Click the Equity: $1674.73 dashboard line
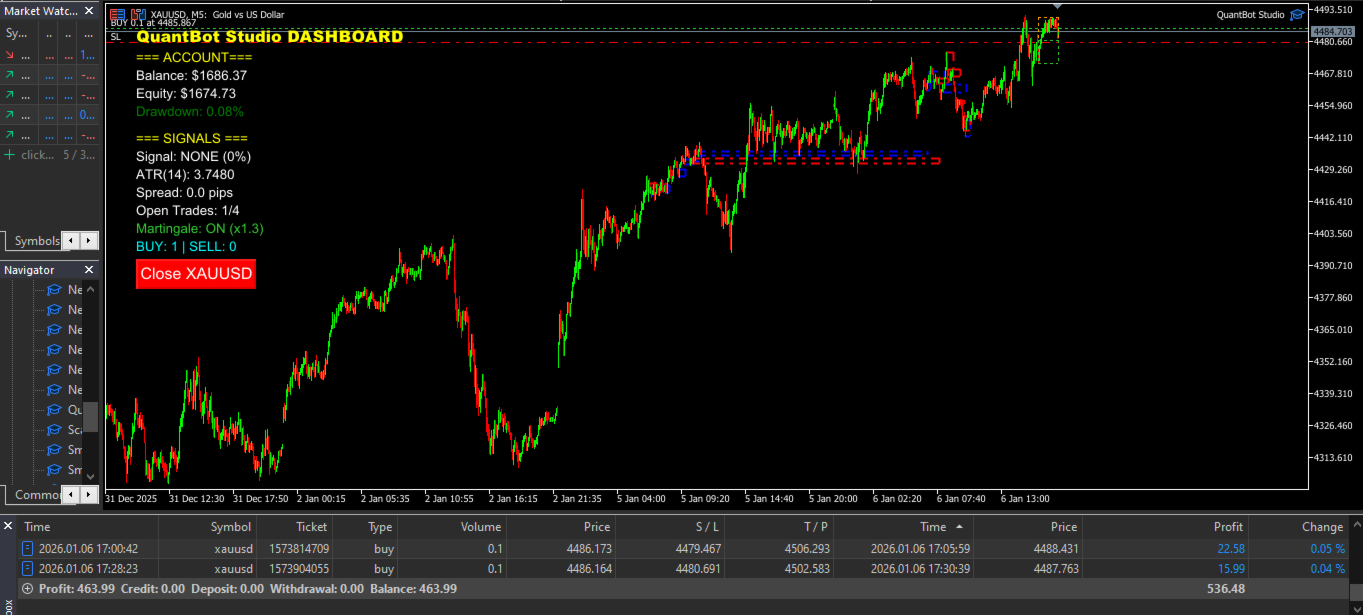The width and height of the screenshot is (1363, 615). point(186,93)
